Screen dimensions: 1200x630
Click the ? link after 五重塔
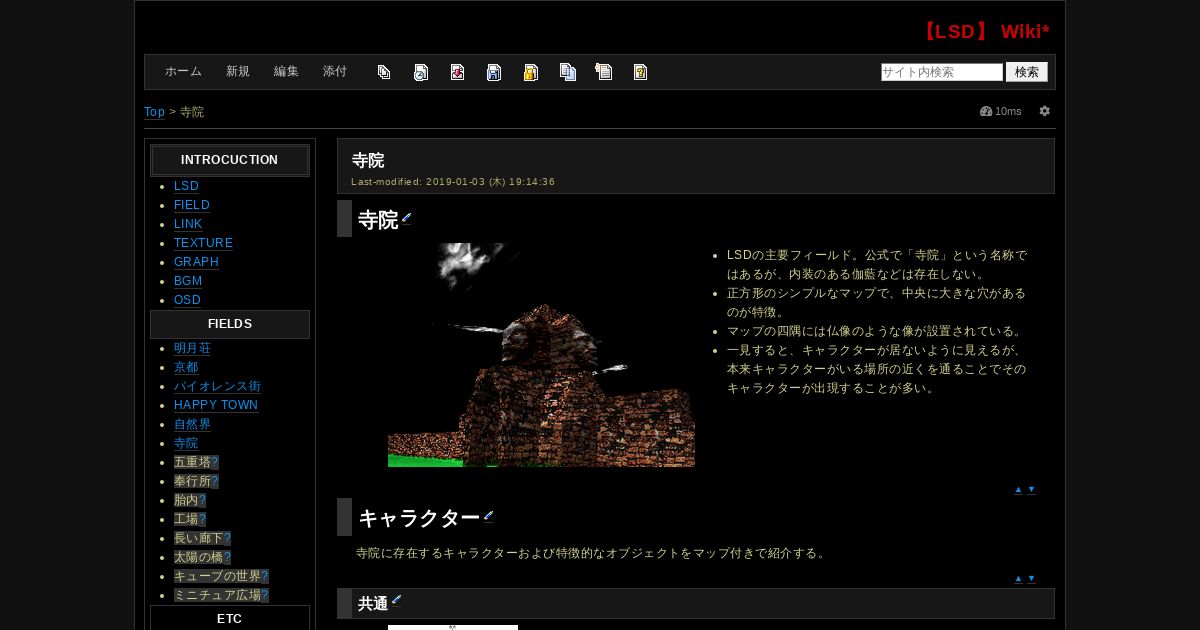pyautogui.click(x=215, y=462)
